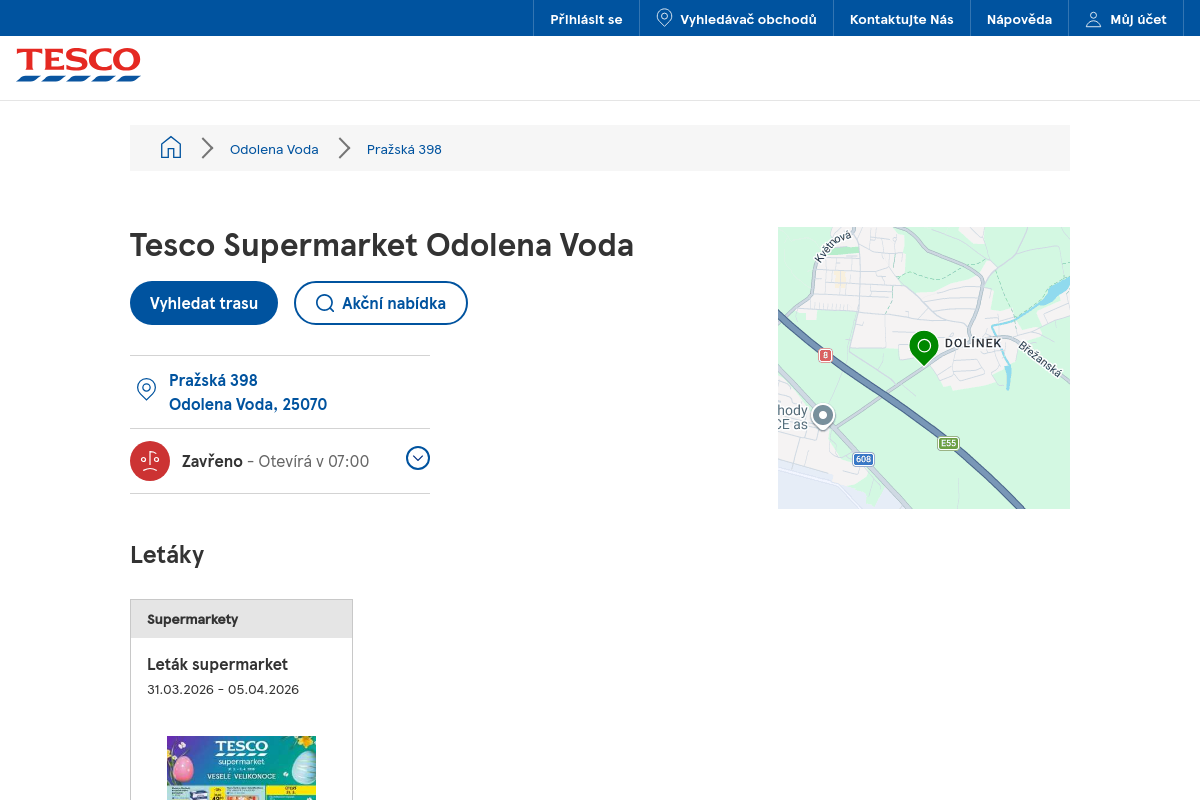
Task: Click the Tesco logo
Action: coord(78,64)
